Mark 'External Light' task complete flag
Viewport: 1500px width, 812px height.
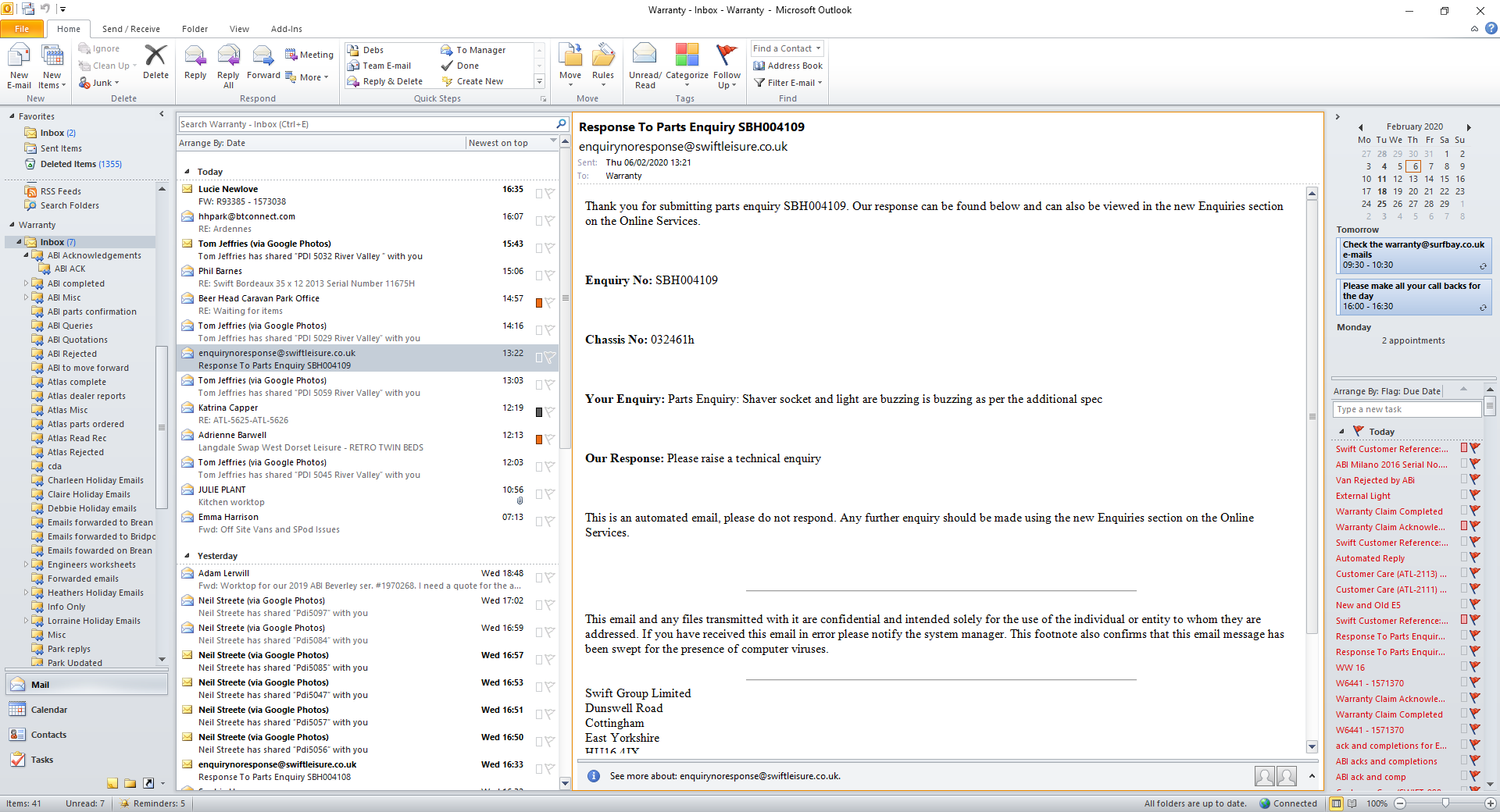coord(1474,495)
